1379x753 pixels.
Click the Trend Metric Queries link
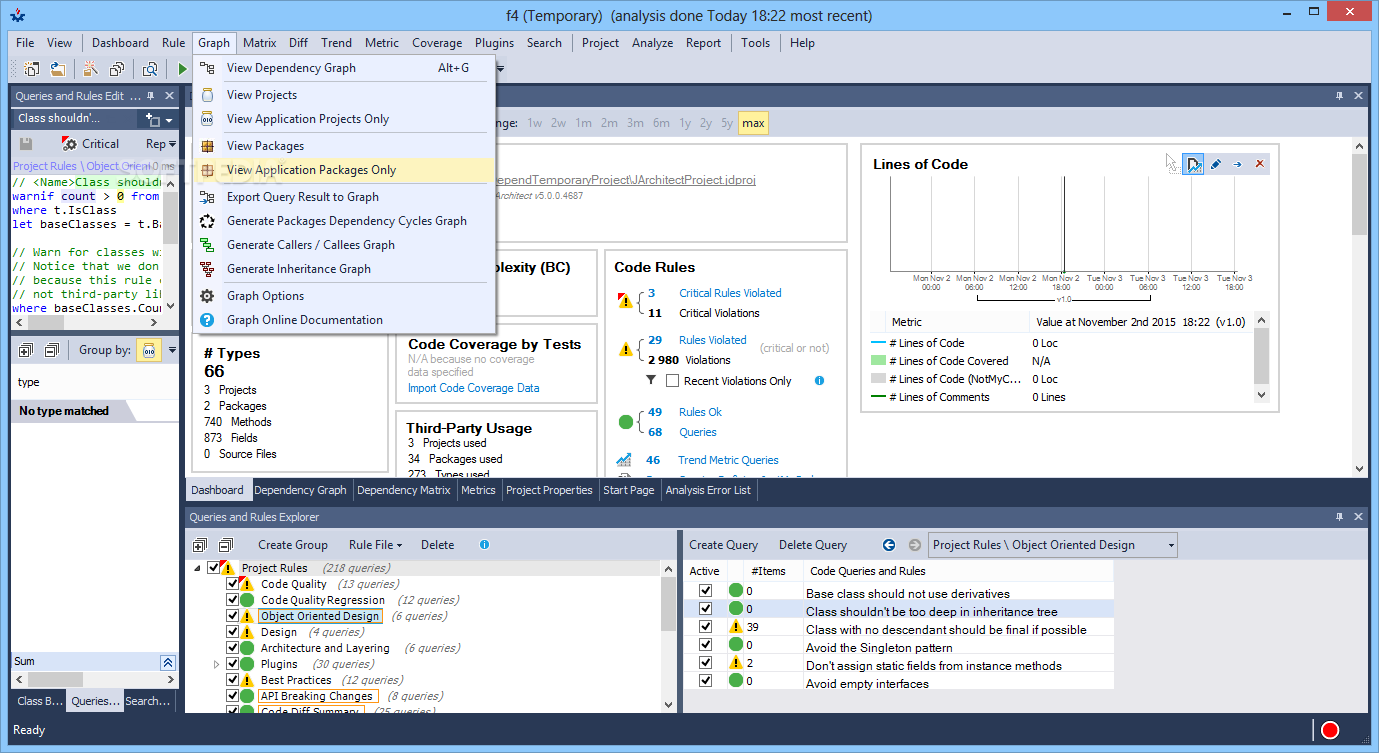click(x=728, y=460)
